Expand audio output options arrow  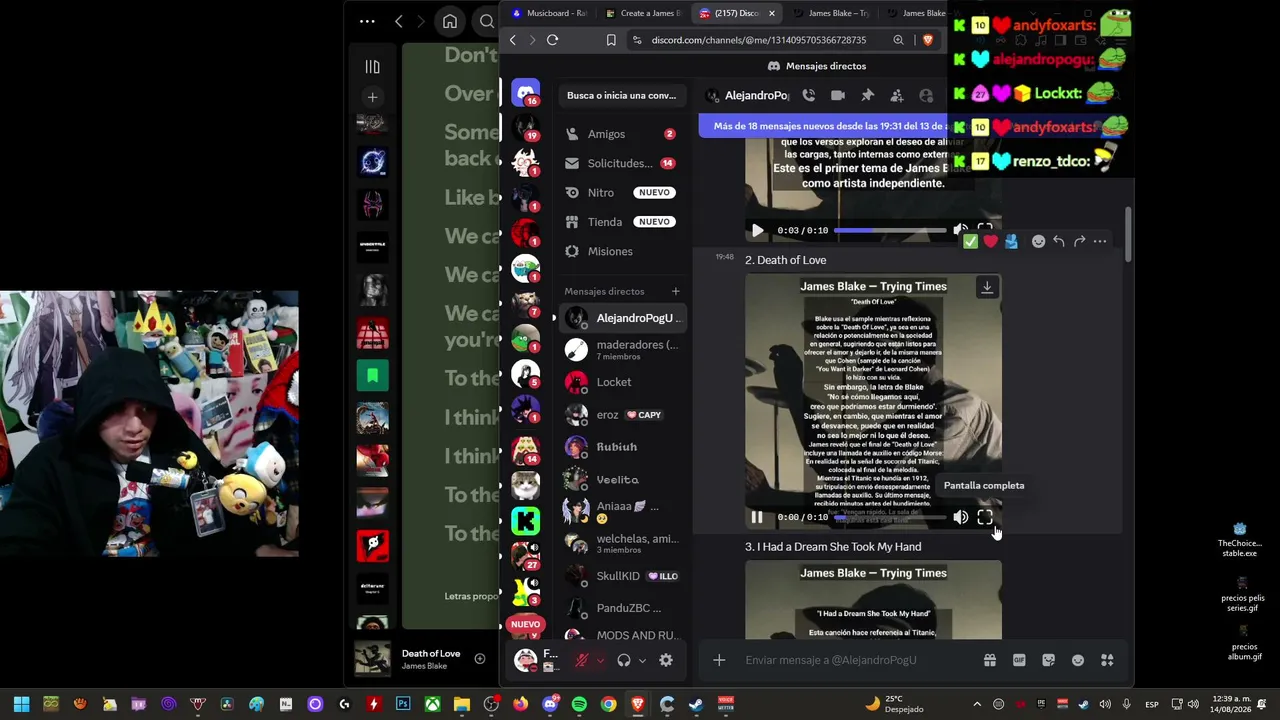[x=642, y=660]
